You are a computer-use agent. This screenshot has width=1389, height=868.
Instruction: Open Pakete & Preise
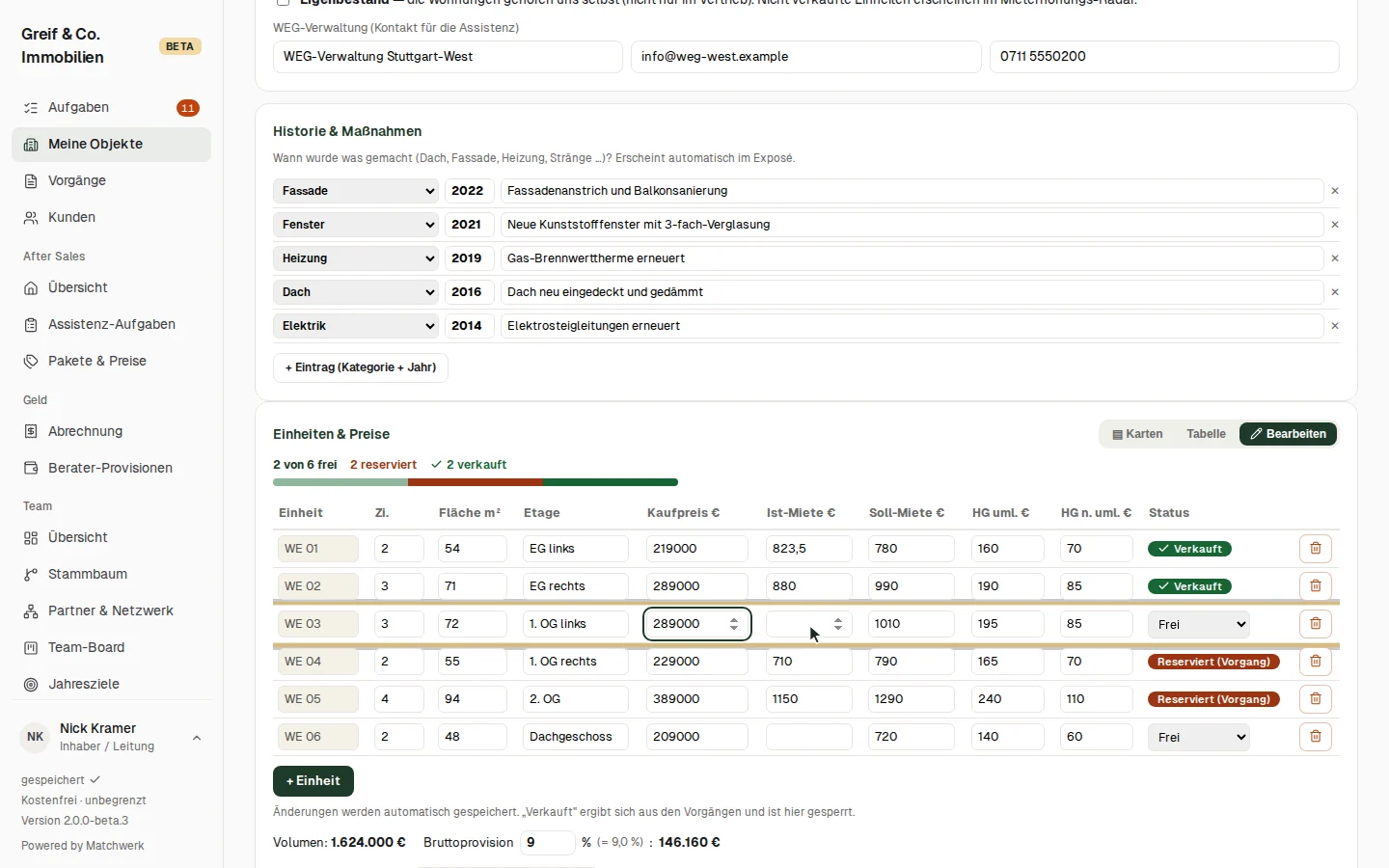coord(111,362)
